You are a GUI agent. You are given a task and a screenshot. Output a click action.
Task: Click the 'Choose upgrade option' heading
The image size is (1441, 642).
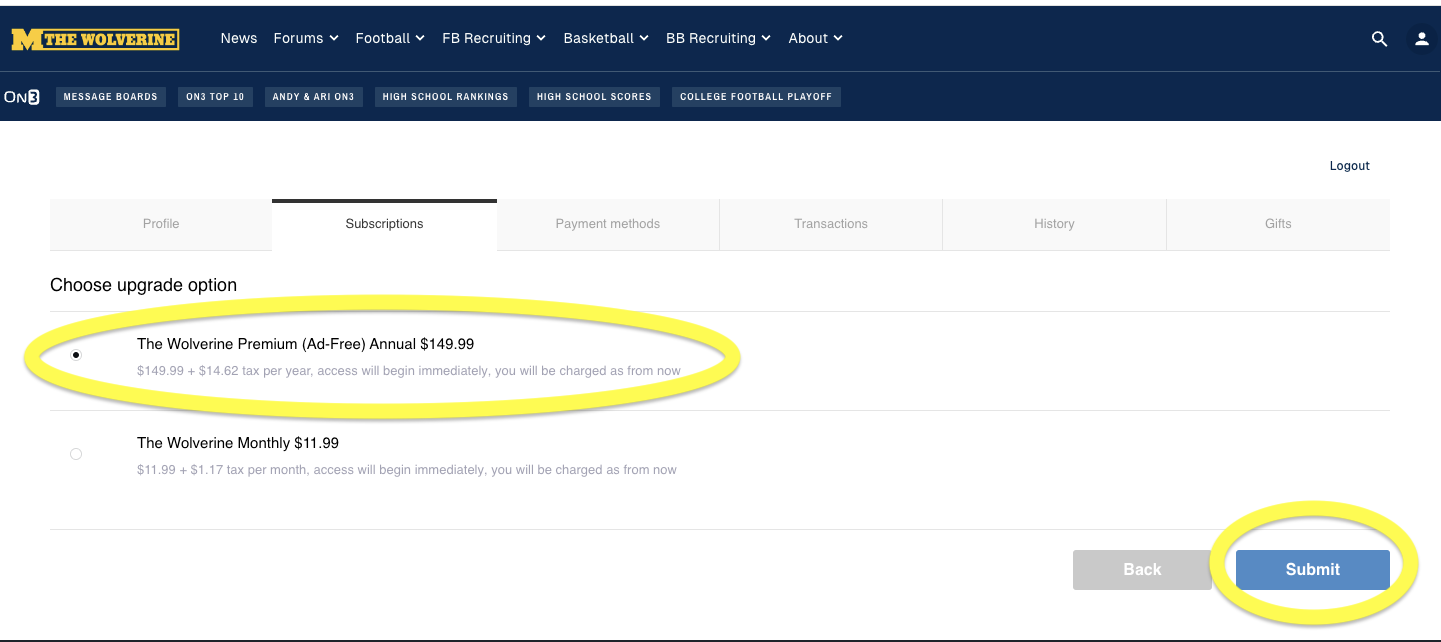pyautogui.click(x=143, y=285)
